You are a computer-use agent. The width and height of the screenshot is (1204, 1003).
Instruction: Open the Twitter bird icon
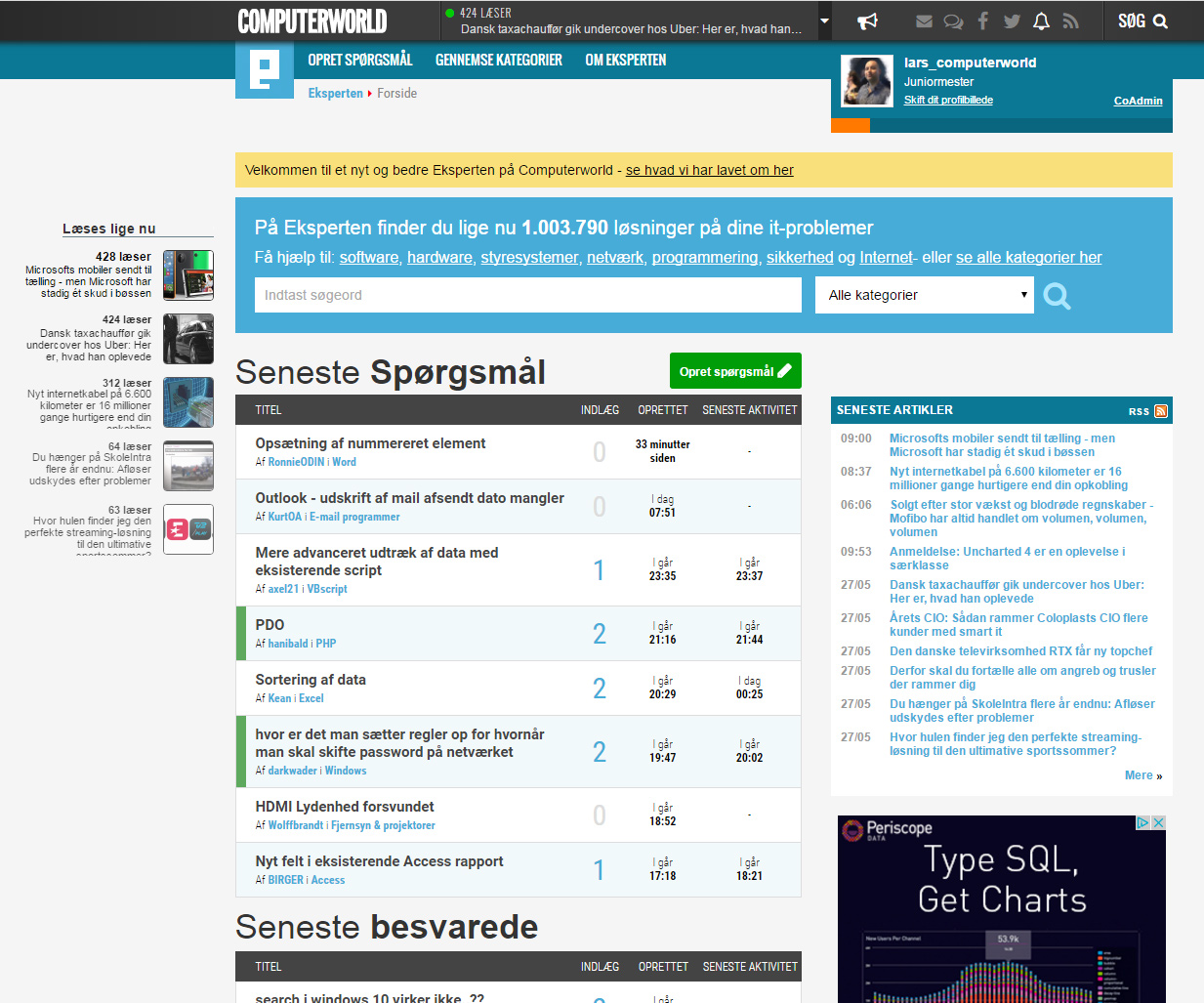click(1012, 21)
